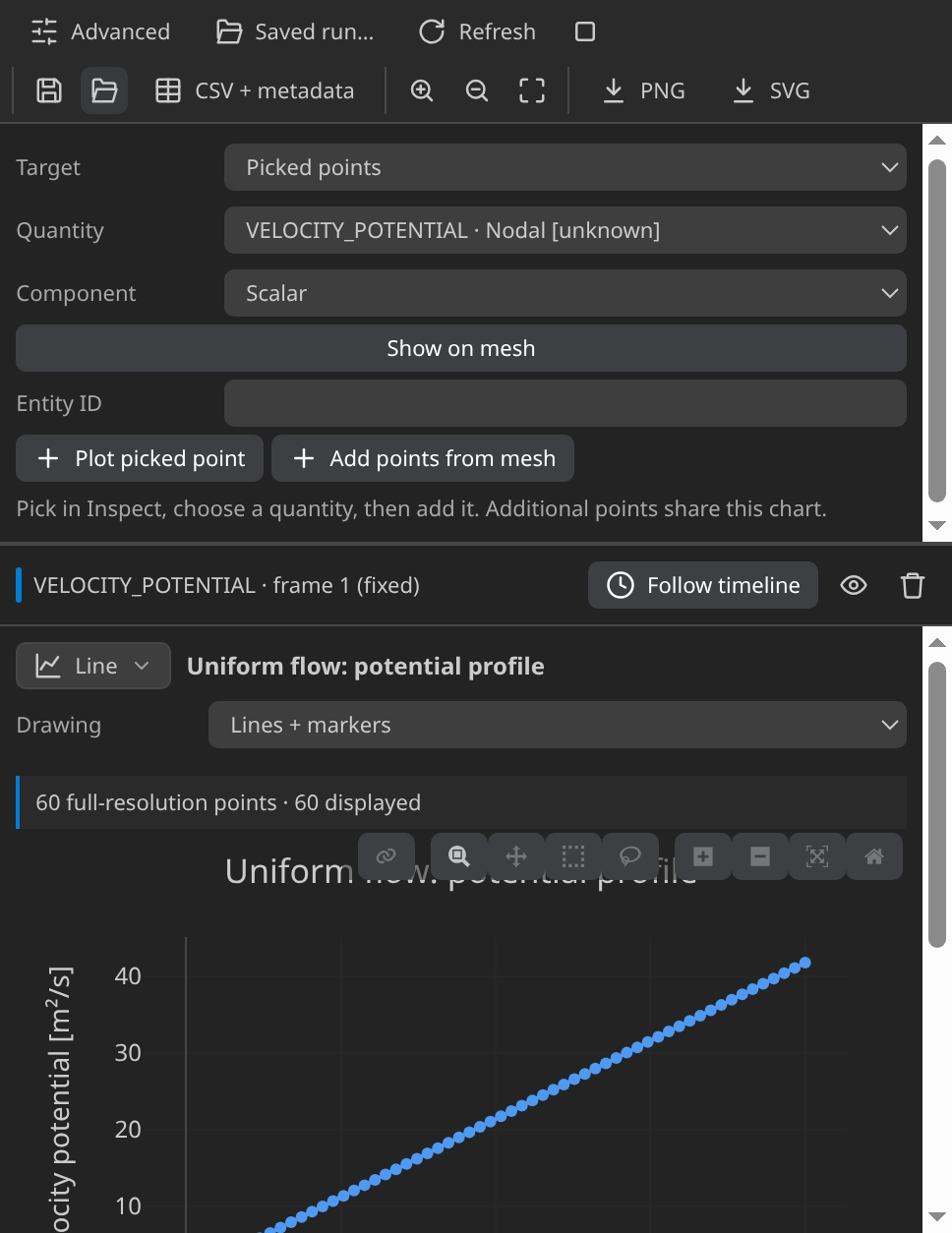Click the y-axis tick label 20

click(128, 1129)
